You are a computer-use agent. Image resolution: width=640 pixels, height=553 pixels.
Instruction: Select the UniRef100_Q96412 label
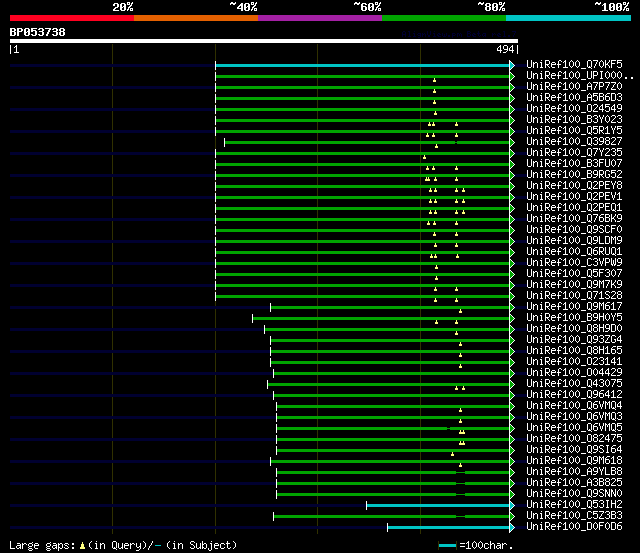574,395
